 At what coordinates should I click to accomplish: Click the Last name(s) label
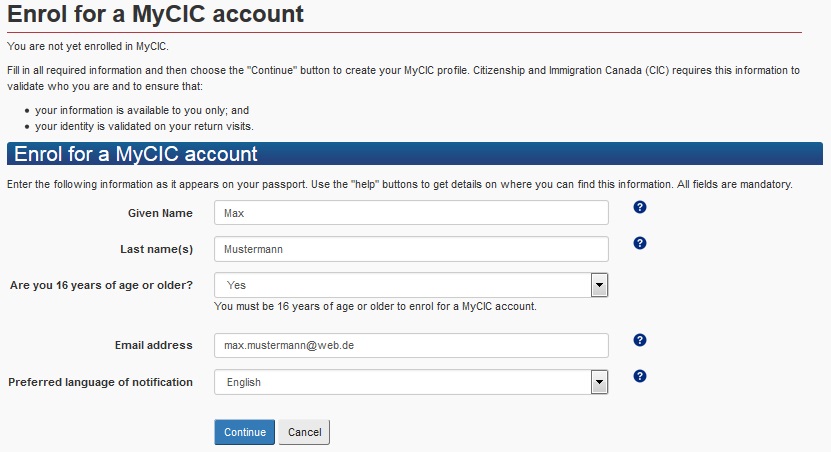(x=156, y=249)
